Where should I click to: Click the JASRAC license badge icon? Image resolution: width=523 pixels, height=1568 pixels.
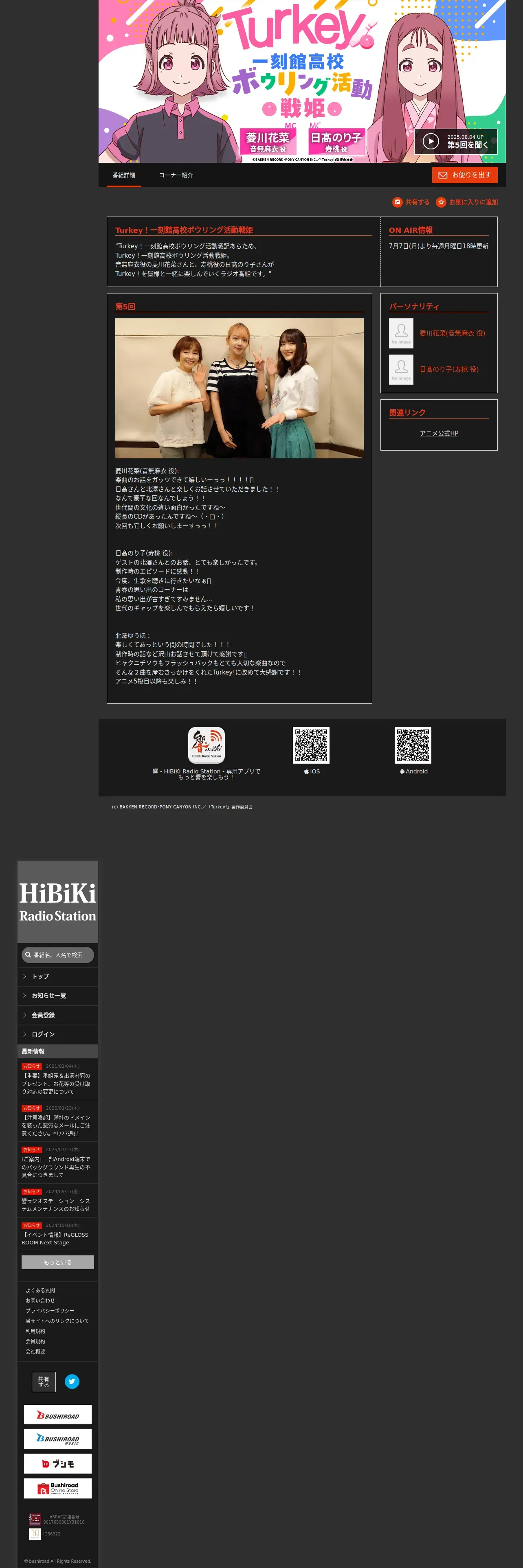[x=35, y=1519]
